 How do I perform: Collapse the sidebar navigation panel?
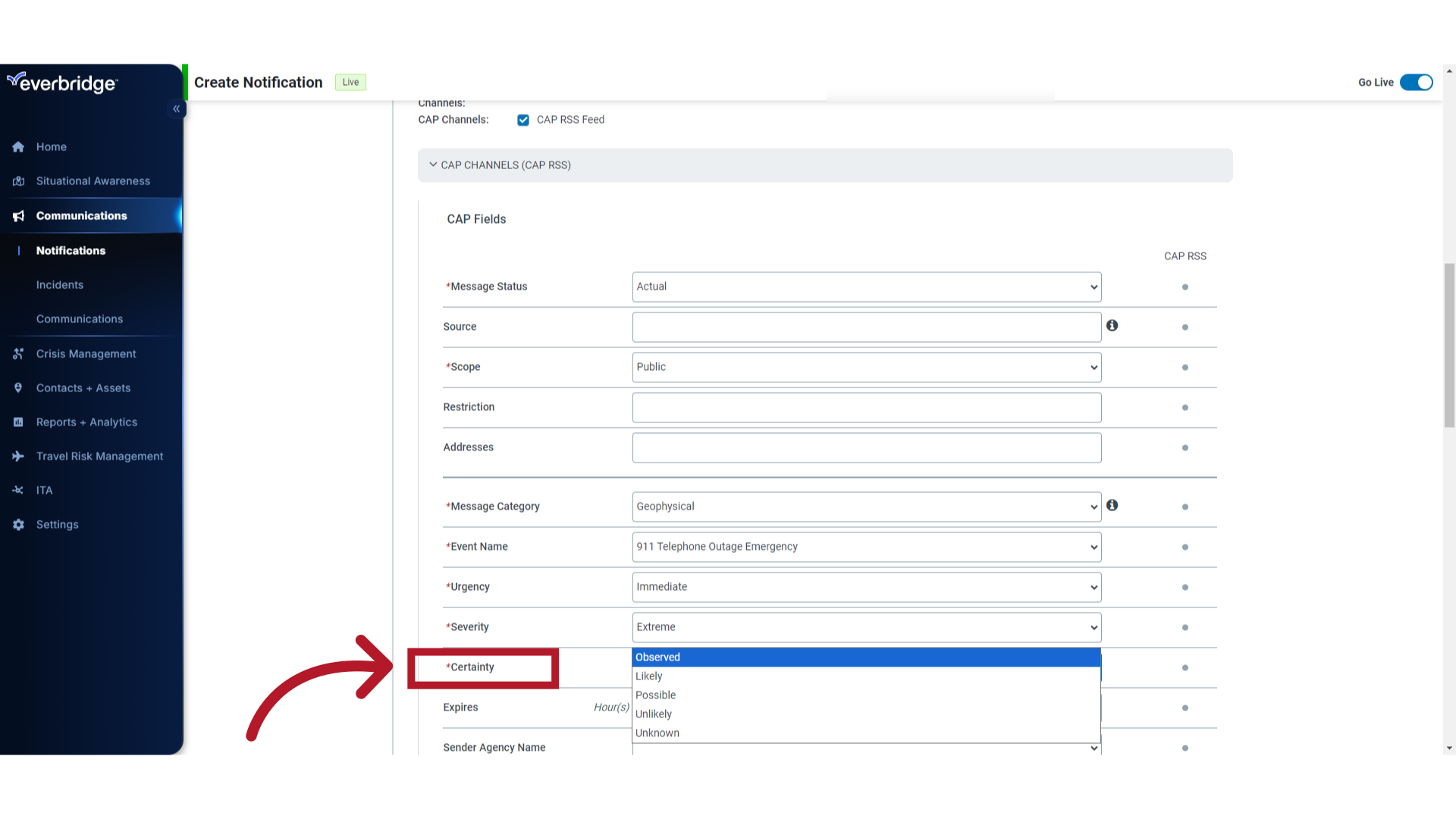coord(176,109)
